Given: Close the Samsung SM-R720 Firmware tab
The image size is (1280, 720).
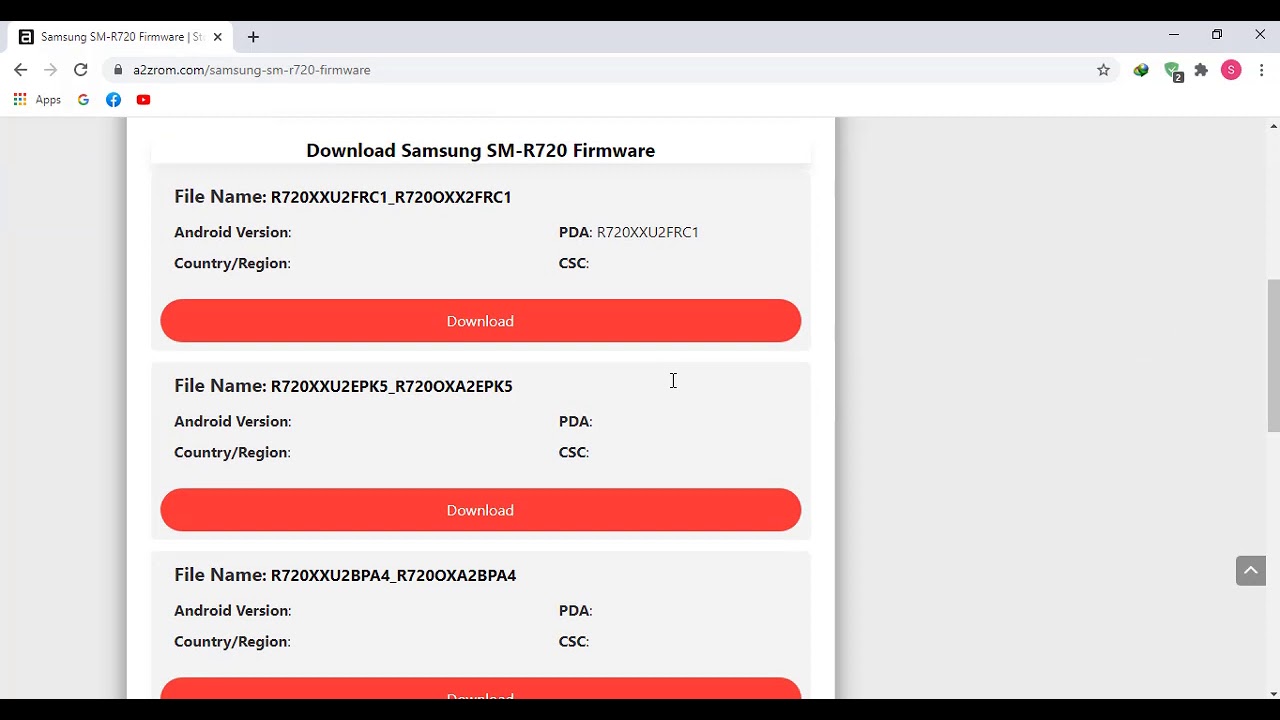Looking at the screenshot, I should coord(217,37).
